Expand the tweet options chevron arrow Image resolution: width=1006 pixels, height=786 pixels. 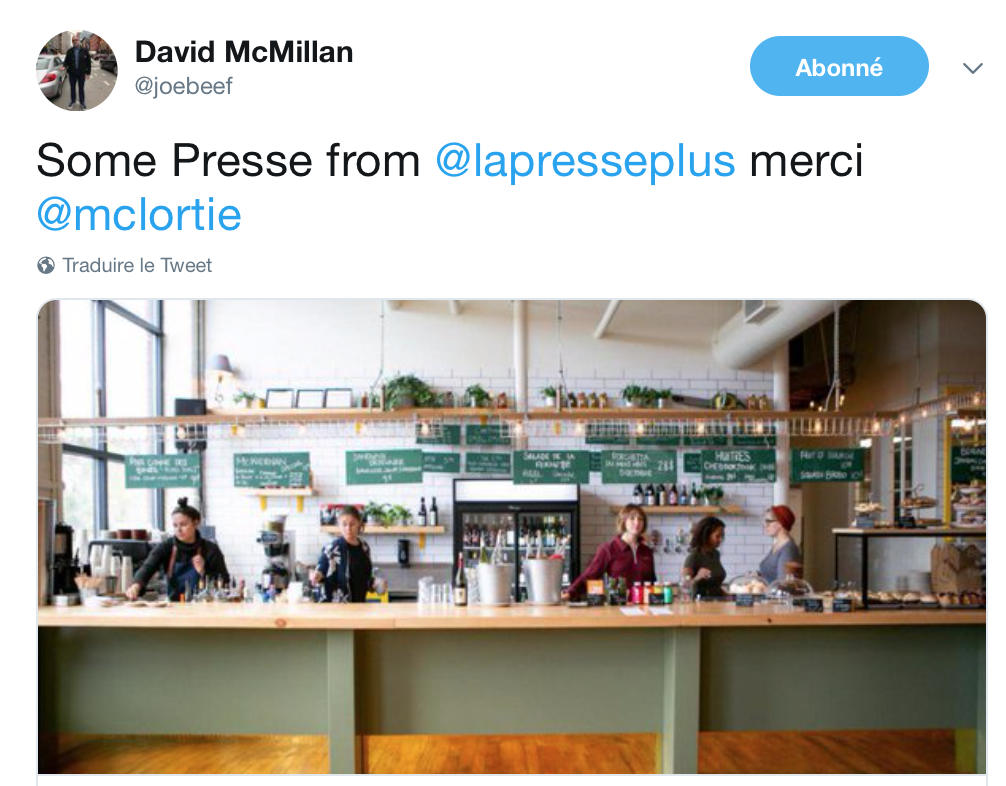coord(973,68)
